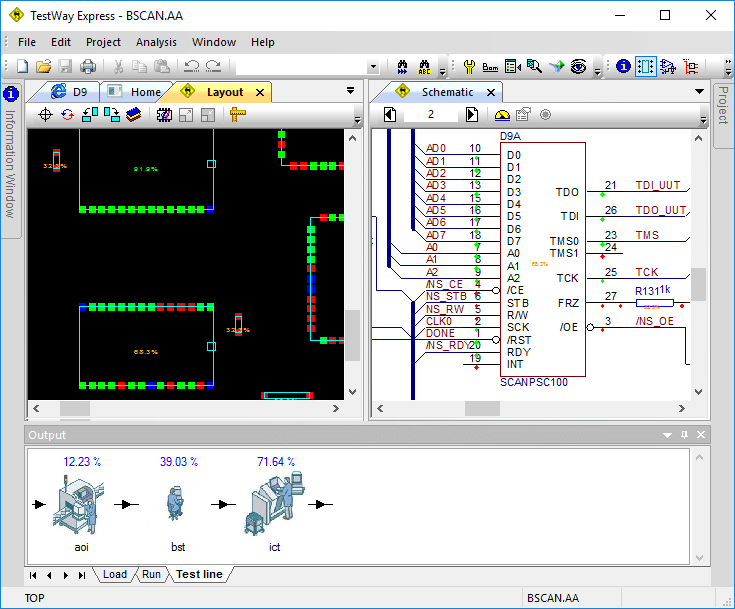Image resolution: width=735 pixels, height=609 pixels.
Task: Click the binoculars ABC search icon
Action: [424, 67]
